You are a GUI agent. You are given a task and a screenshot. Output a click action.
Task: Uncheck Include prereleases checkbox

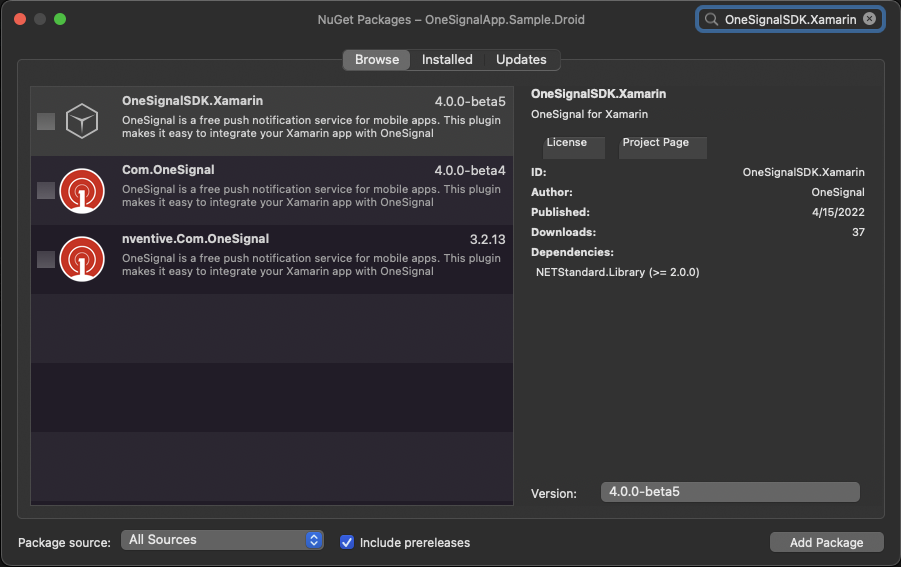[346, 542]
